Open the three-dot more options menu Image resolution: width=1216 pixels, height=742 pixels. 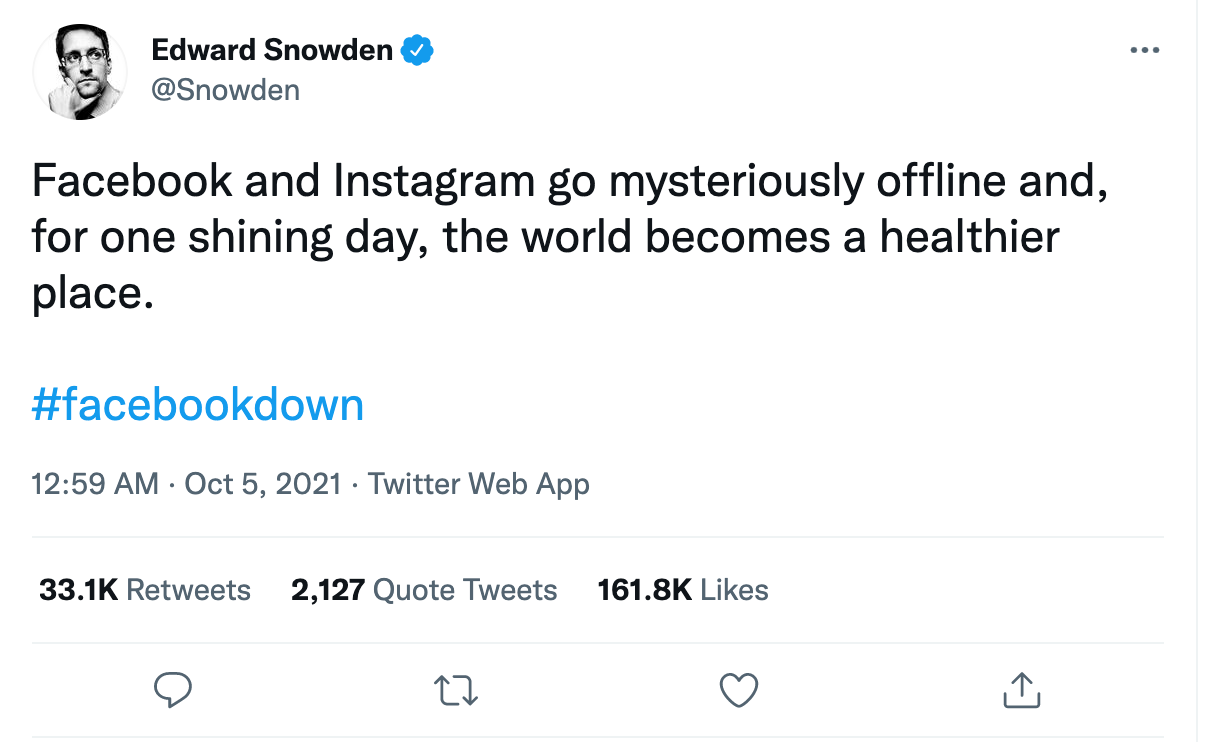pyautogui.click(x=1144, y=50)
